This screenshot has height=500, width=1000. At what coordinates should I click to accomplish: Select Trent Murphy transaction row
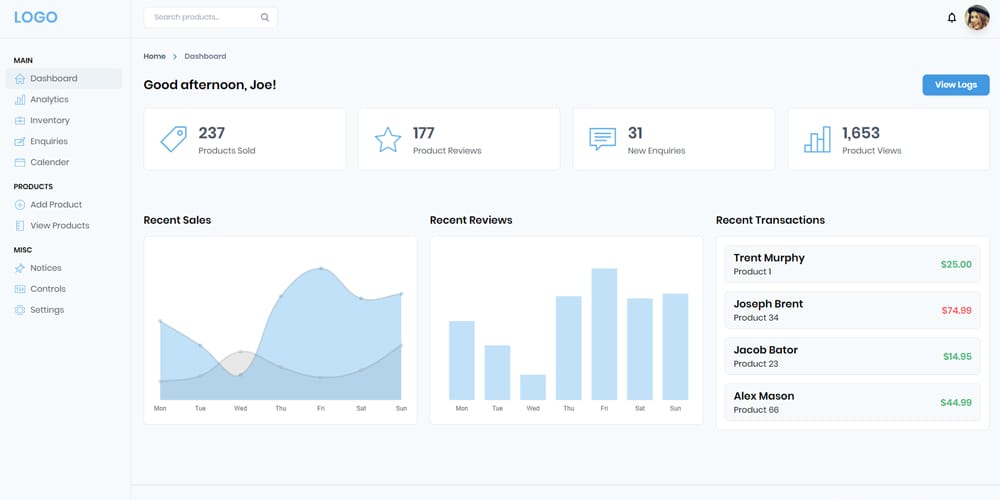852,264
